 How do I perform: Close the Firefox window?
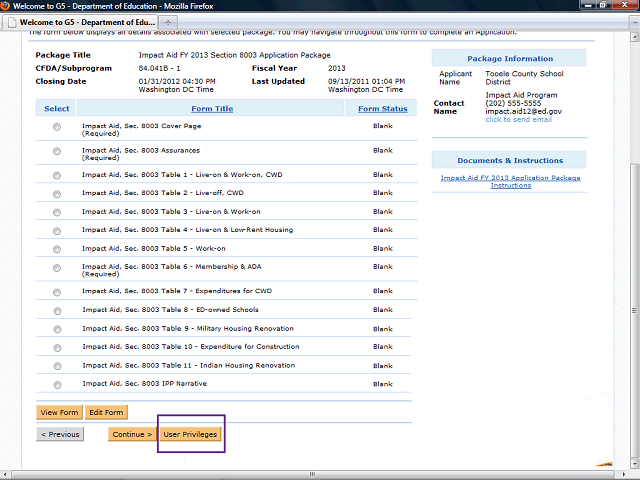click(x=625, y=5)
